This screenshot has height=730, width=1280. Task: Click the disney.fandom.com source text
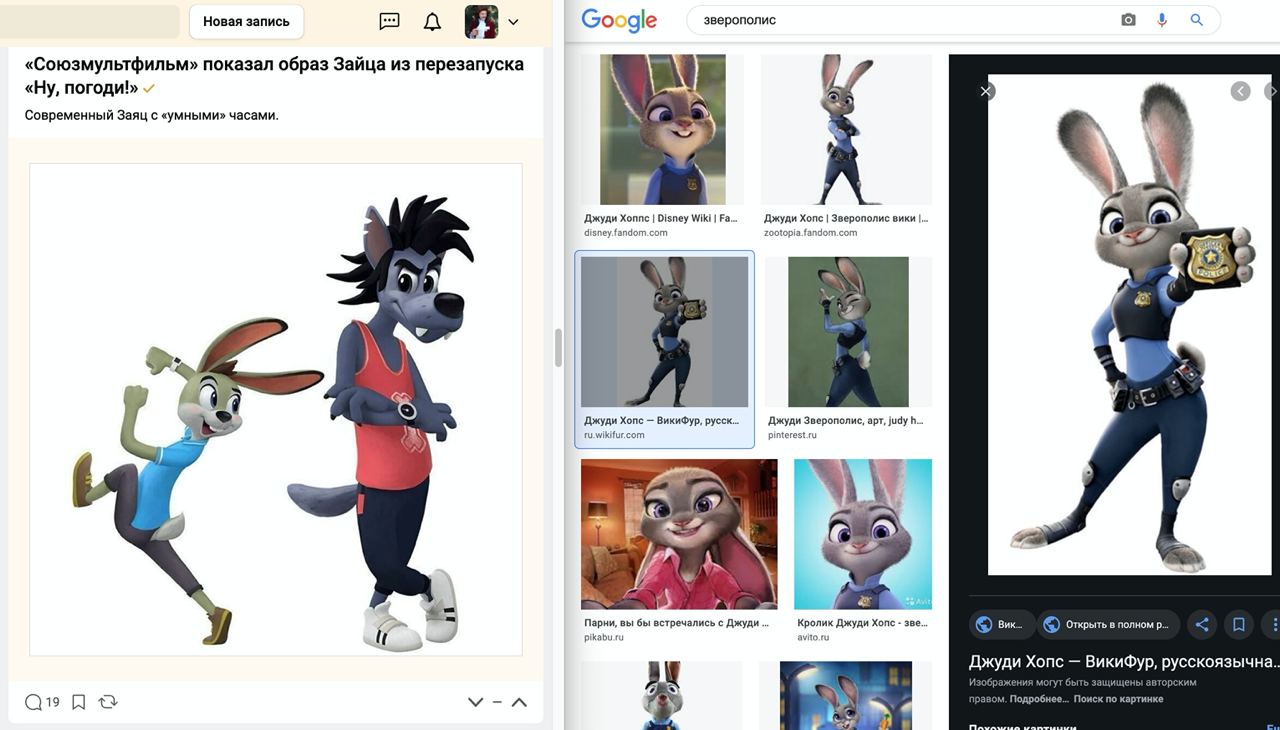click(626, 233)
